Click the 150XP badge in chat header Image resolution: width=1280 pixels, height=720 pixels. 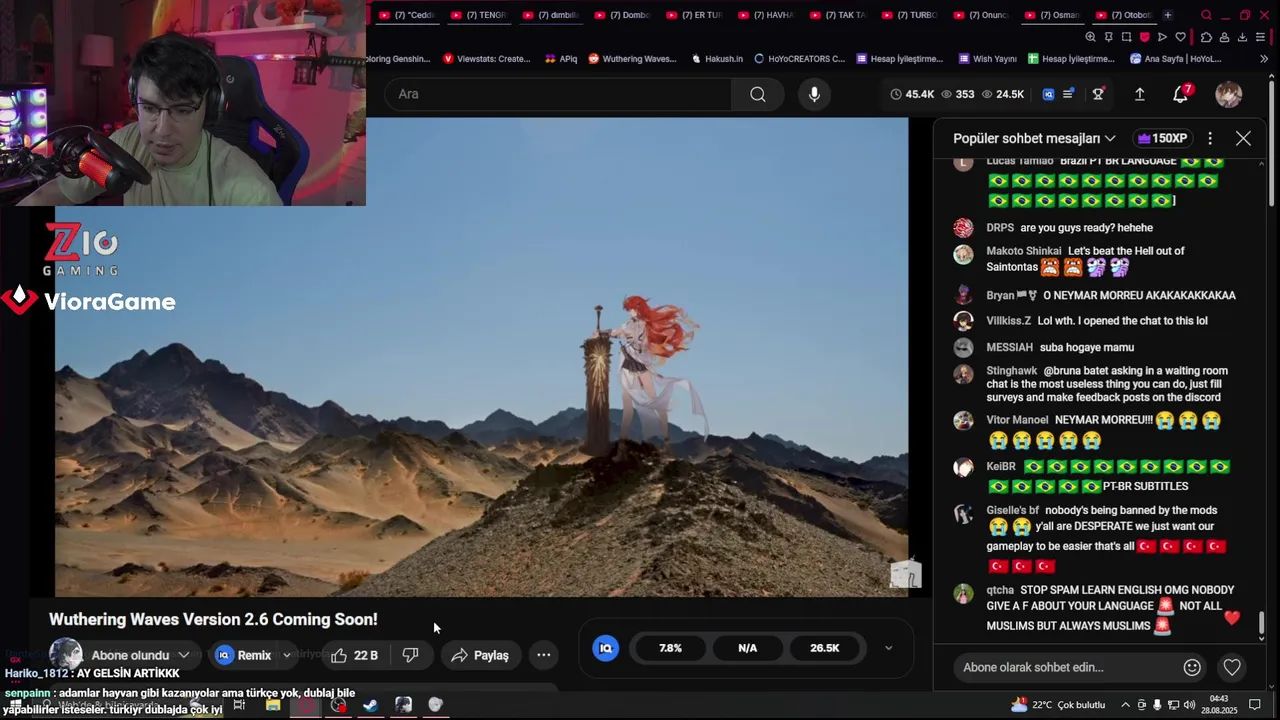point(1162,139)
